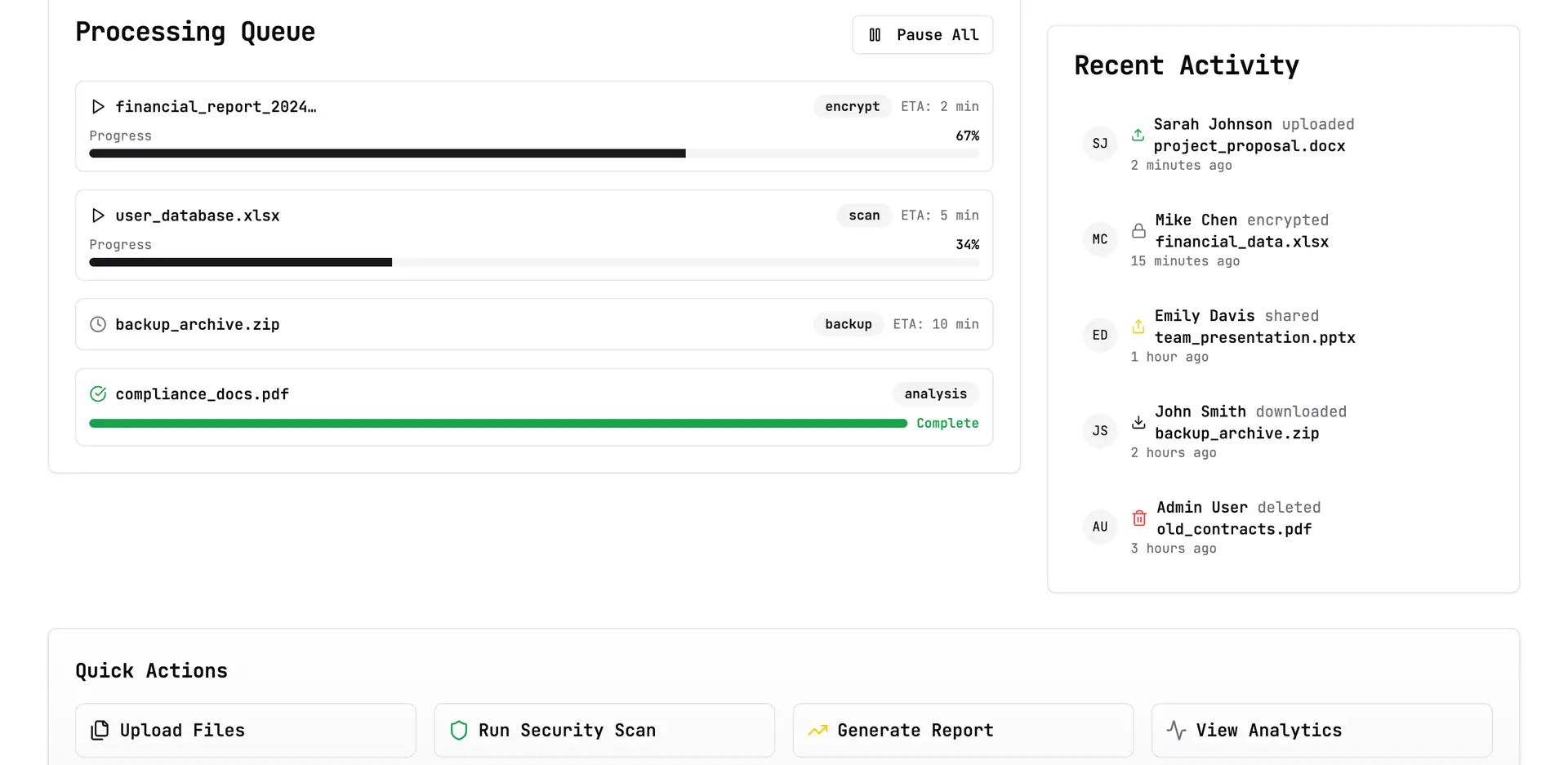Open the project_proposal.docx activity entry
This screenshot has height=765, width=1568.
(x=1249, y=146)
